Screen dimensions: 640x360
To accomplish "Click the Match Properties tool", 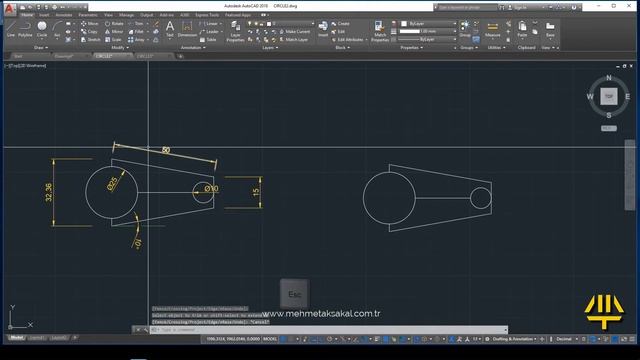I will coord(380,31).
